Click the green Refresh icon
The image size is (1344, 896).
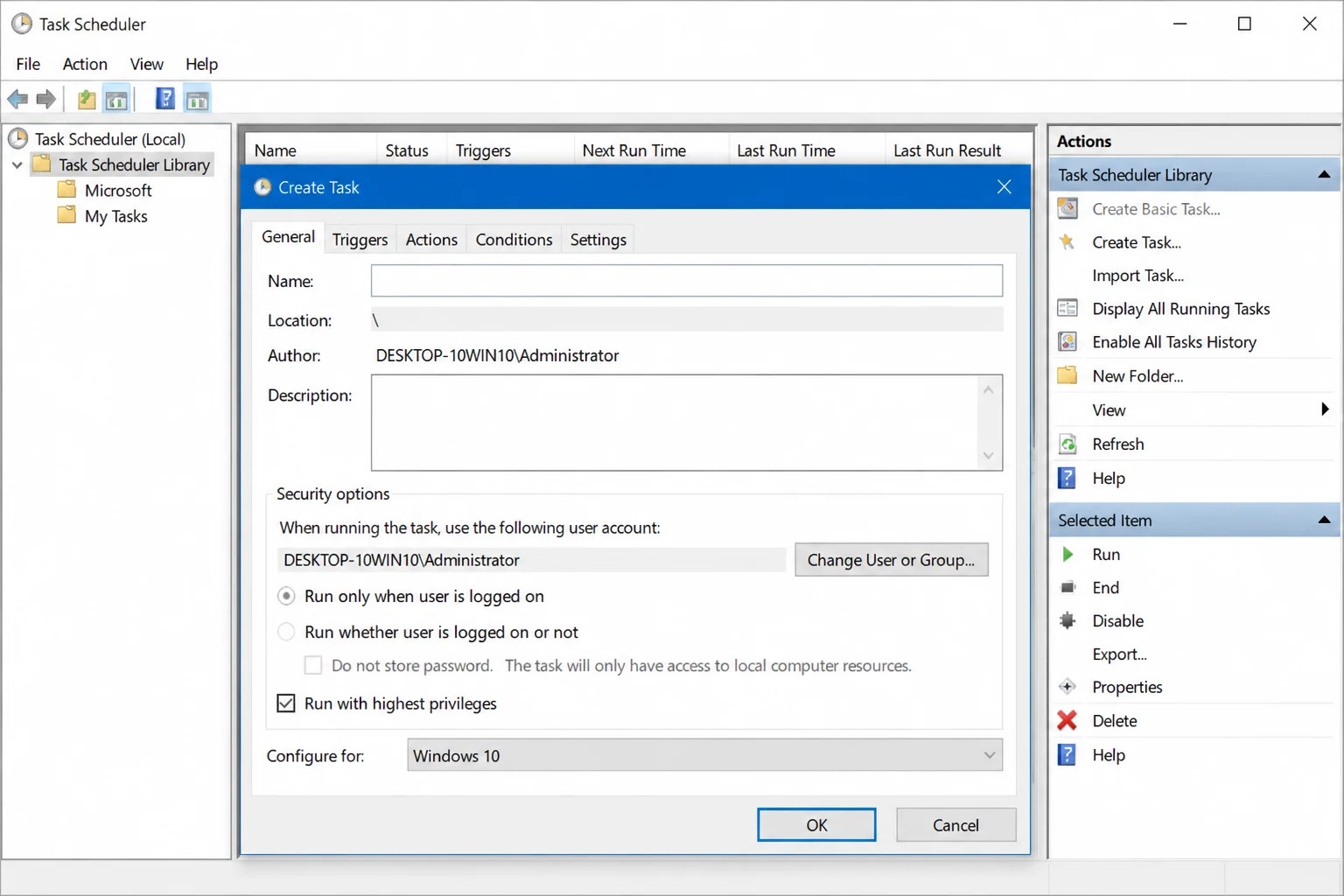click(1067, 444)
